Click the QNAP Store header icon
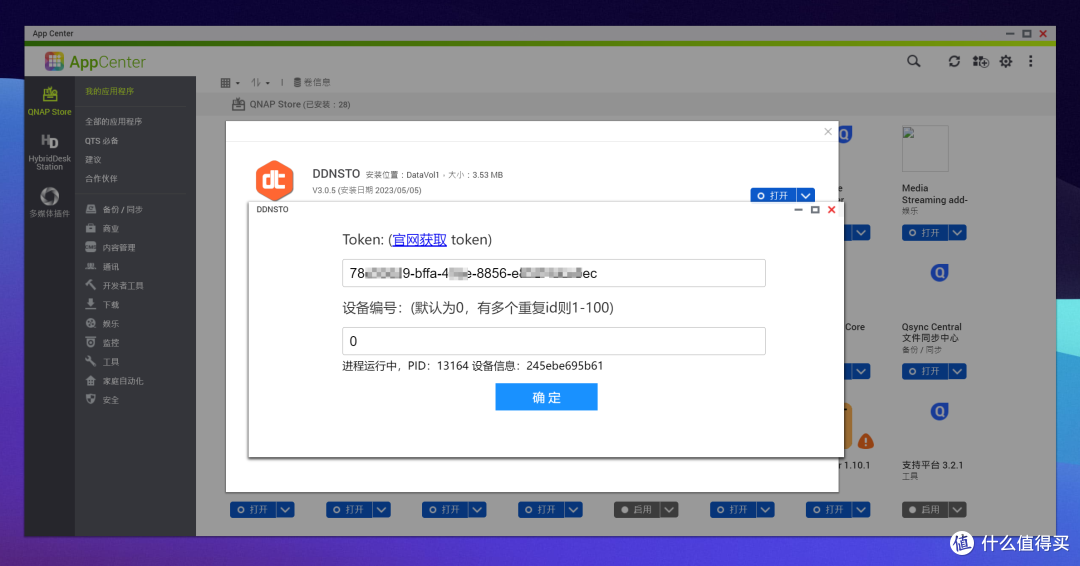 238,104
